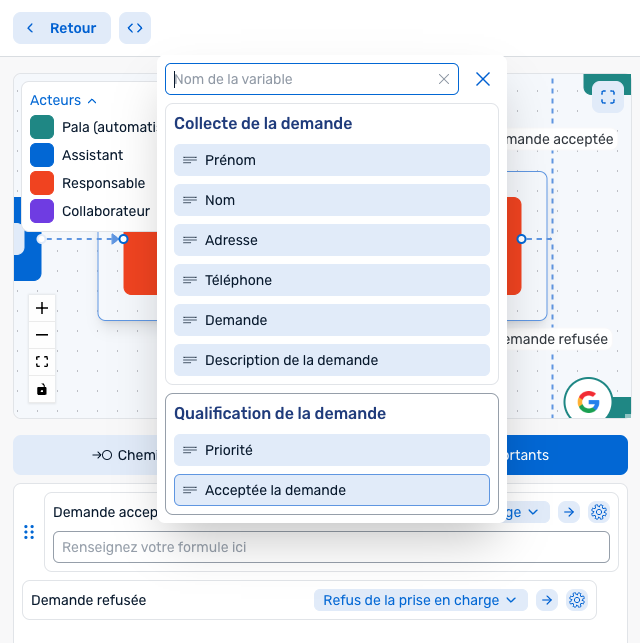Screen dimensions: 640x643
Task: Zoom out on the canvas with minus
Action: (x=42, y=335)
